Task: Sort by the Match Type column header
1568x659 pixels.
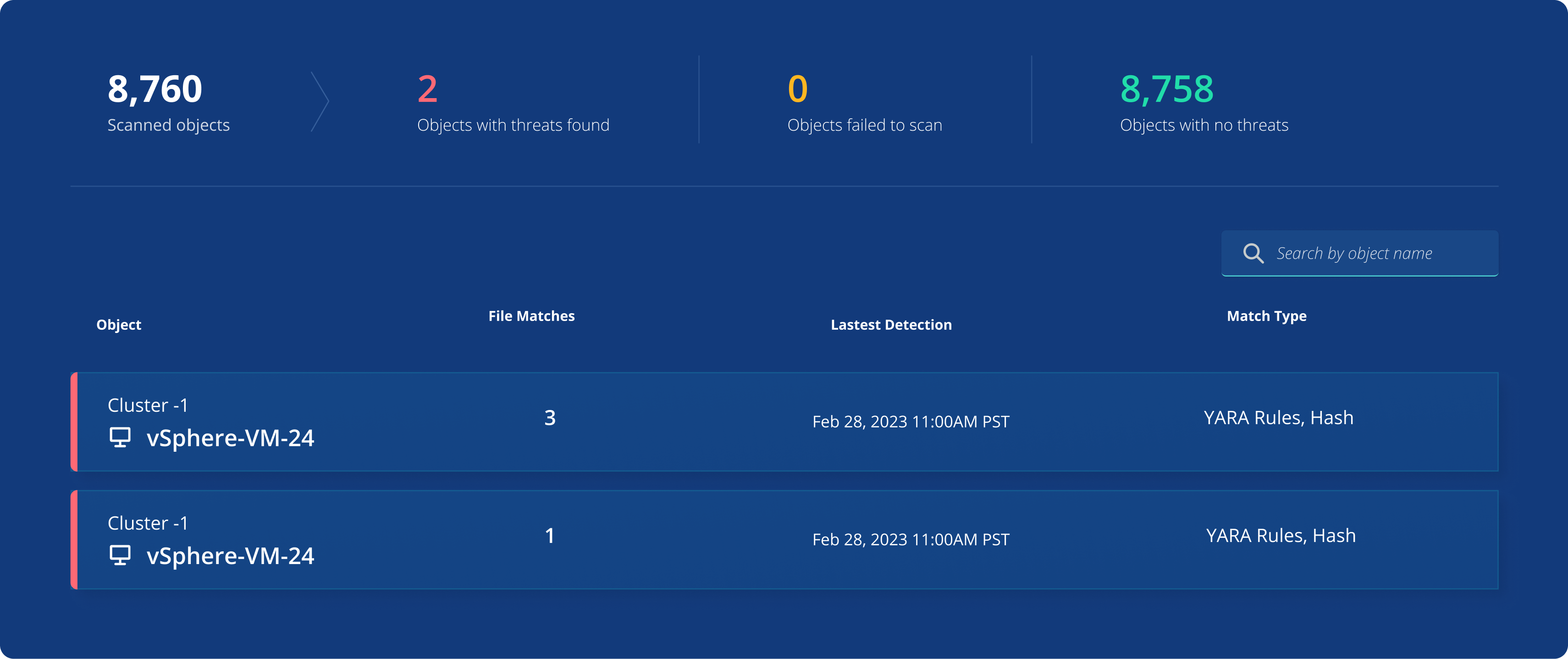Action: coord(1267,316)
